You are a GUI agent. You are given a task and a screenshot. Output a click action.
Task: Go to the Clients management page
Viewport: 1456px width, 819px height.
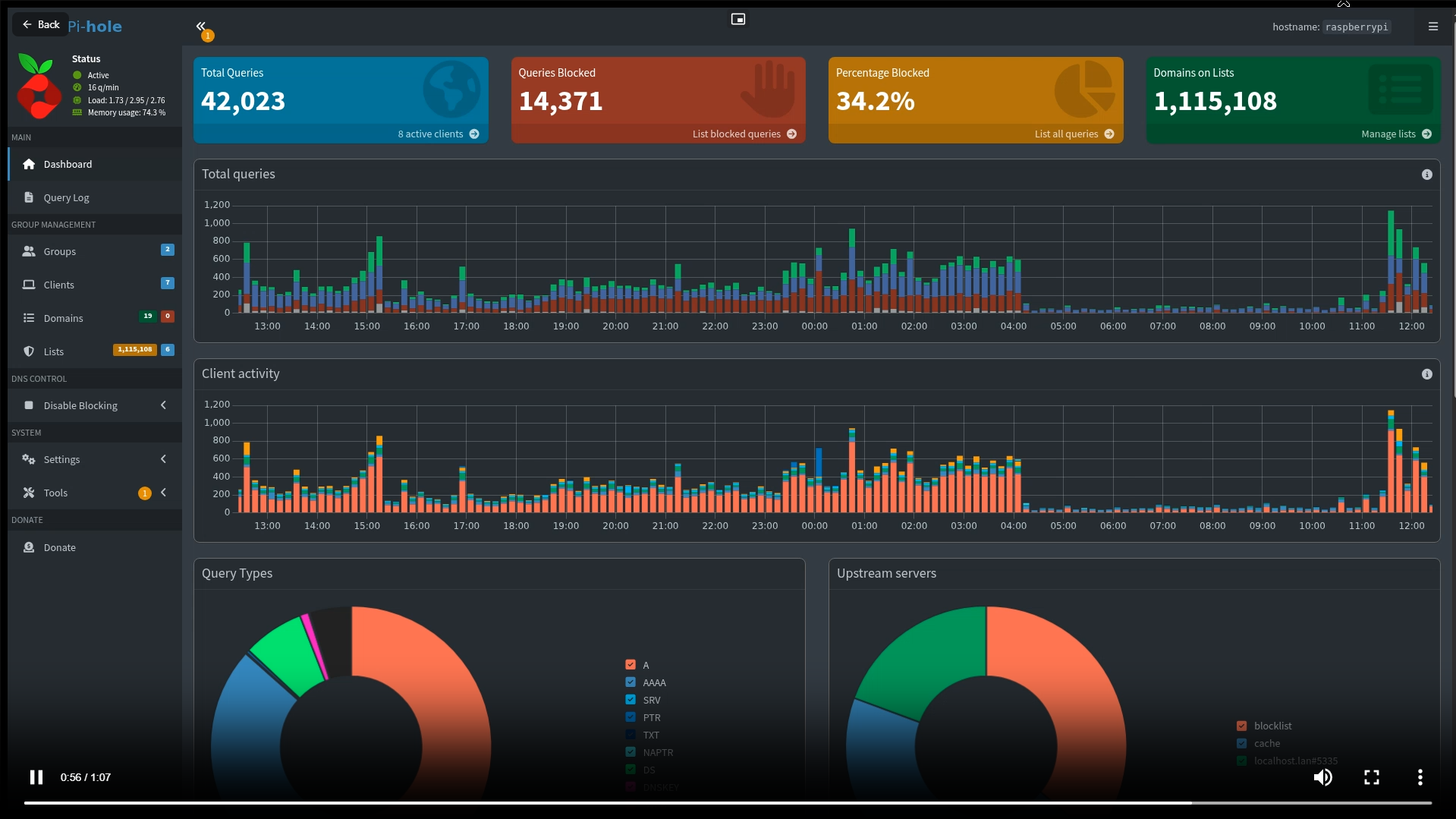click(x=58, y=285)
